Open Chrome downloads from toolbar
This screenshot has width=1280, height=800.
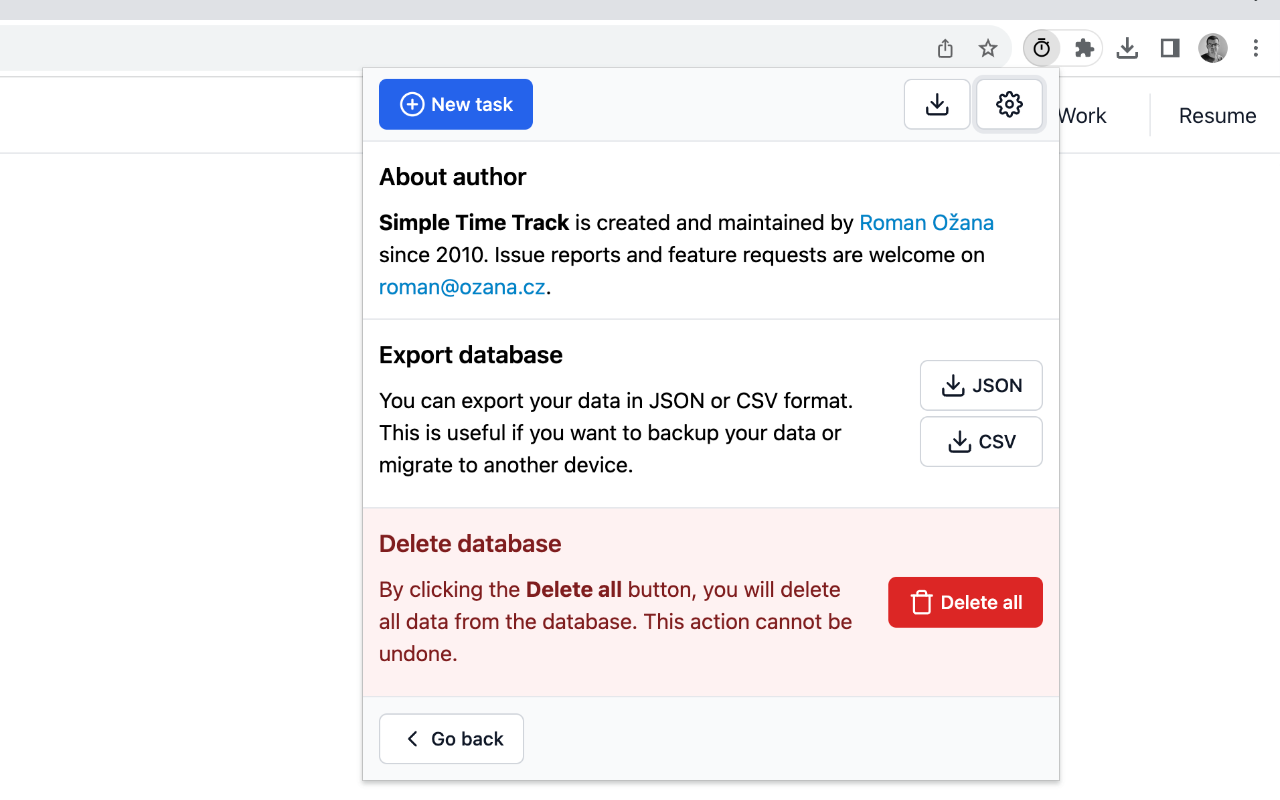[x=1127, y=48]
